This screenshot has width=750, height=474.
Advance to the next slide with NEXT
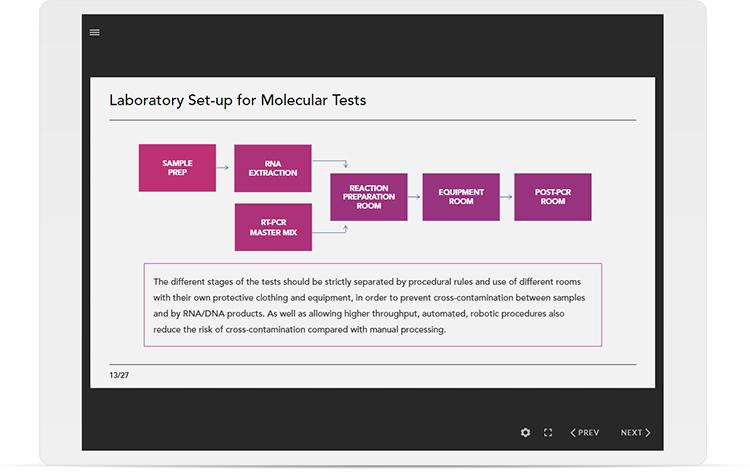click(635, 433)
